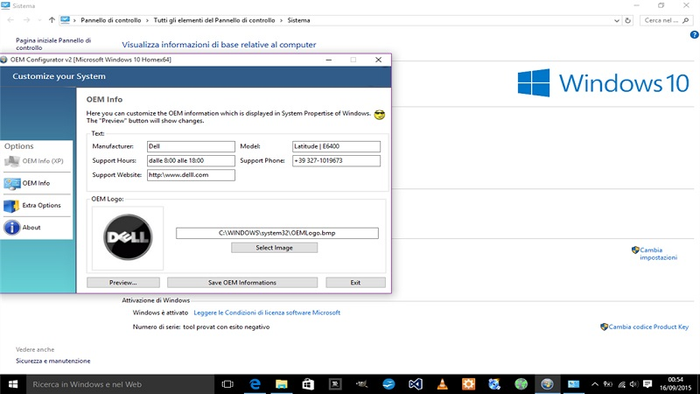
Task: Click the Refresh address bar button
Action: [628, 21]
